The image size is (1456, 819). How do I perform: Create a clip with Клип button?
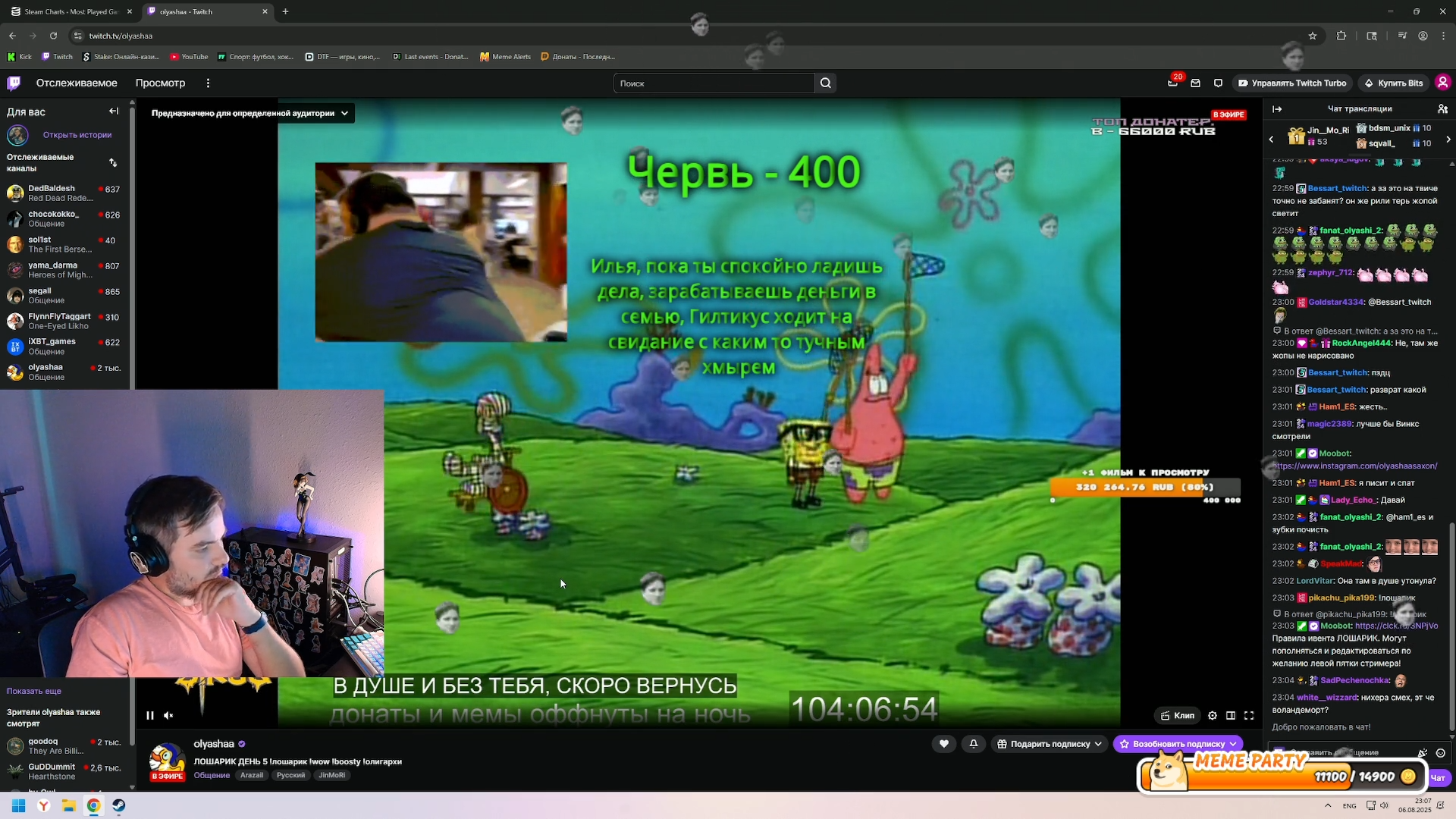[x=1177, y=715]
